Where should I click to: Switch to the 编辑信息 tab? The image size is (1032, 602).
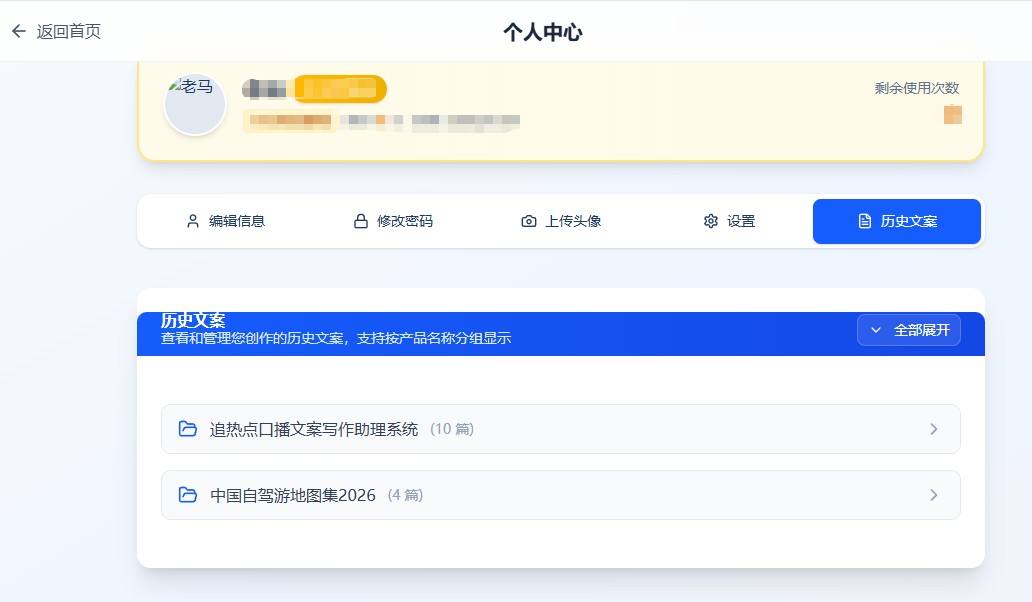pos(237,221)
